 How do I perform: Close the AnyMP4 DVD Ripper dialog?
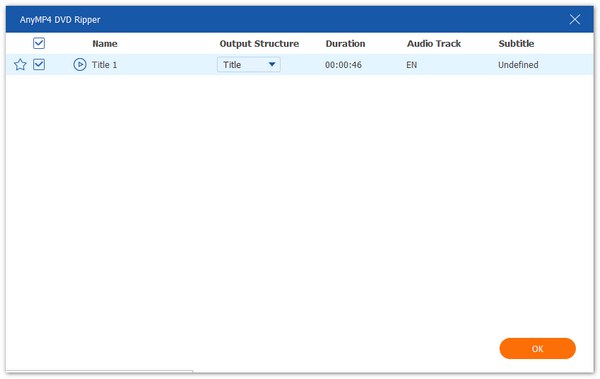tap(574, 20)
